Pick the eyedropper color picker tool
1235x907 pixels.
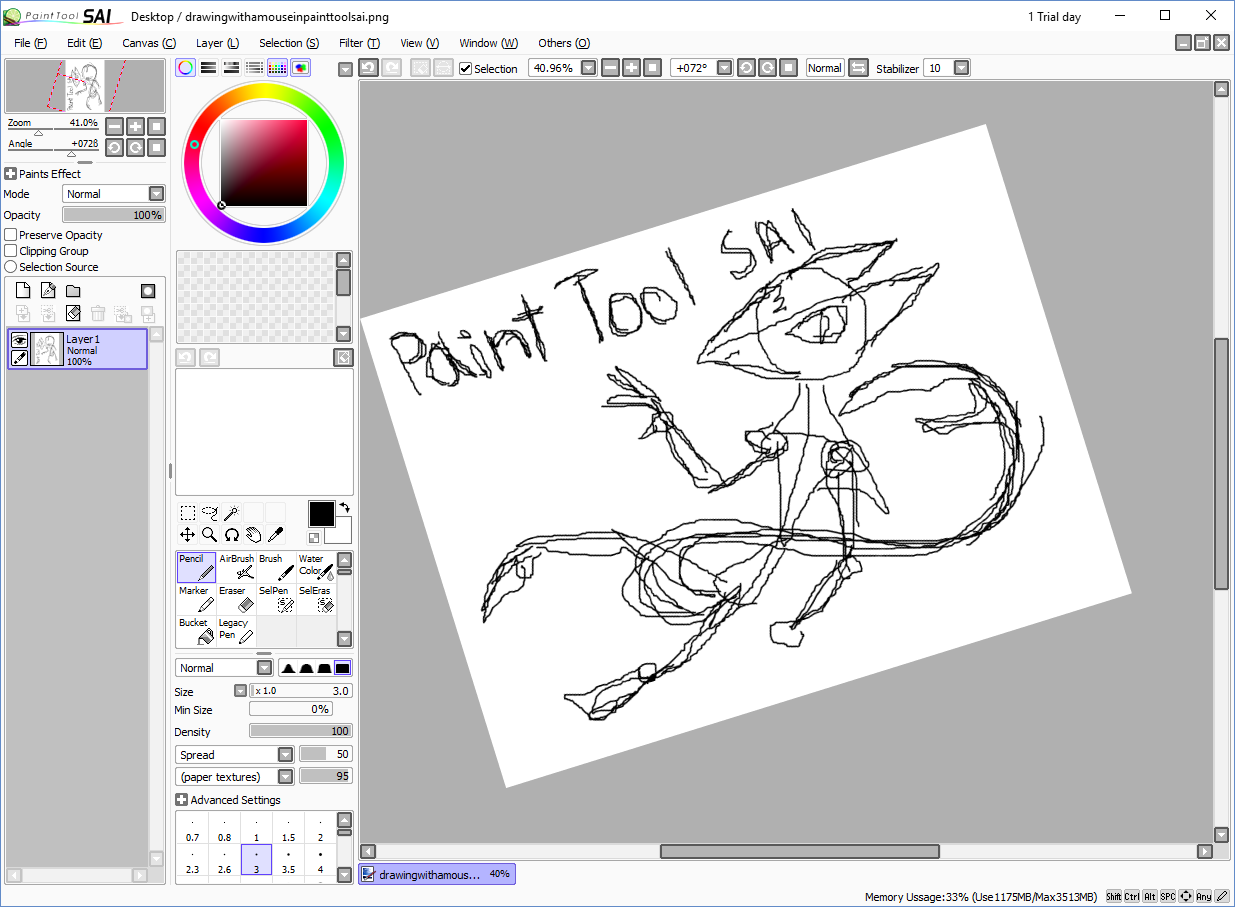(x=275, y=535)
